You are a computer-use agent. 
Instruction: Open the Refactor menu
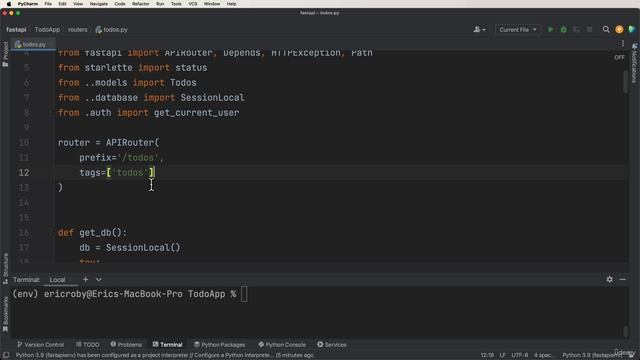pos(141,4)
